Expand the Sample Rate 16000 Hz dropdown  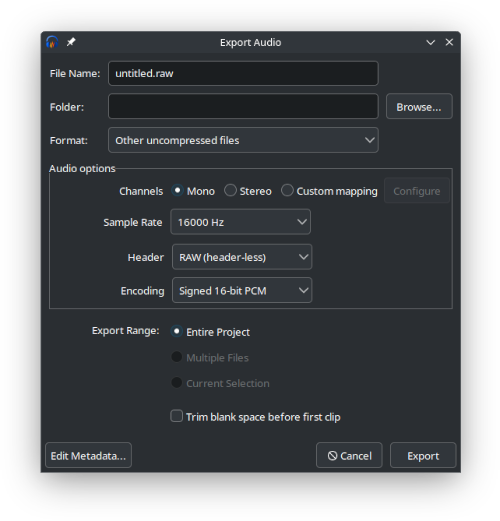(241, 222)
